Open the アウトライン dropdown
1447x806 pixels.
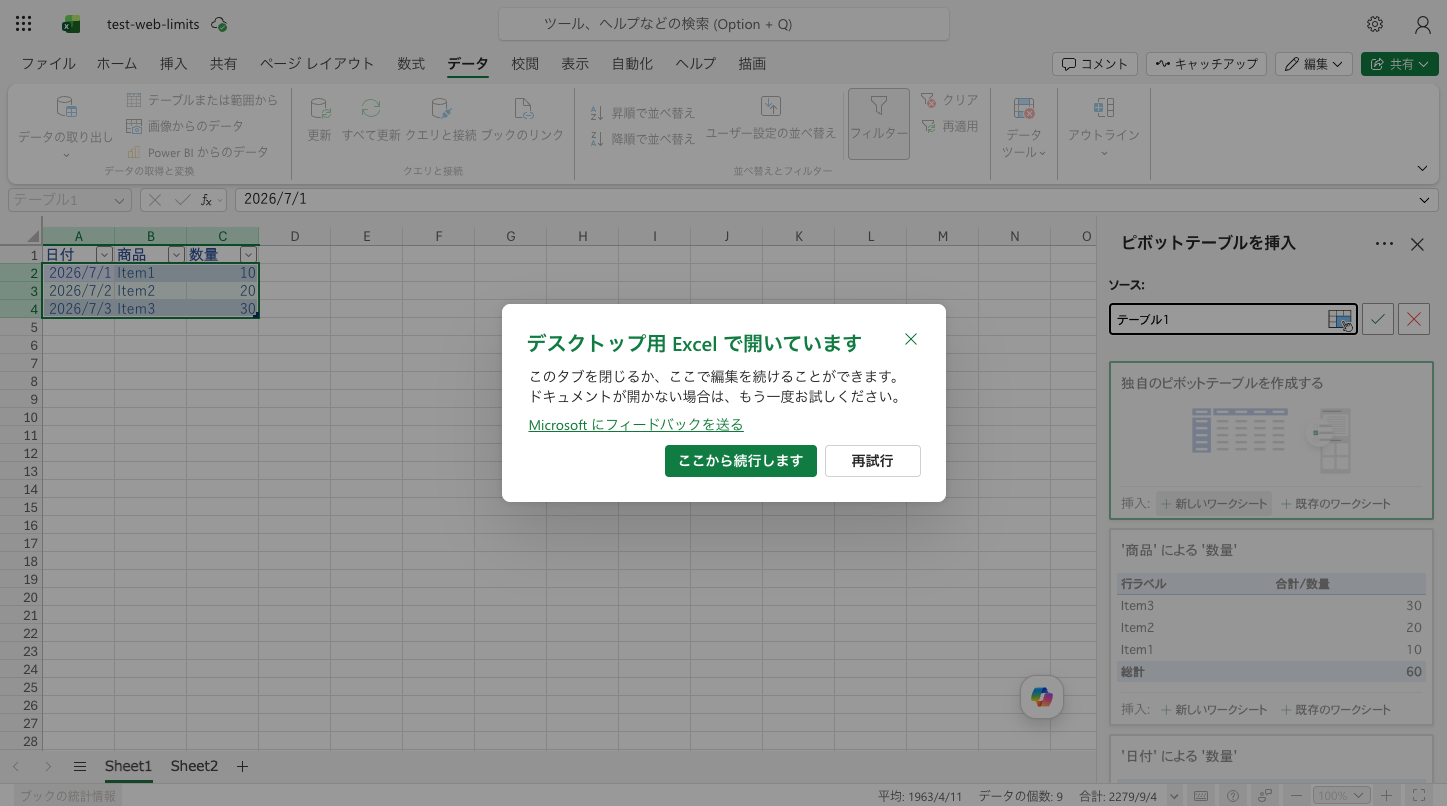click(x=1104, y=127)
